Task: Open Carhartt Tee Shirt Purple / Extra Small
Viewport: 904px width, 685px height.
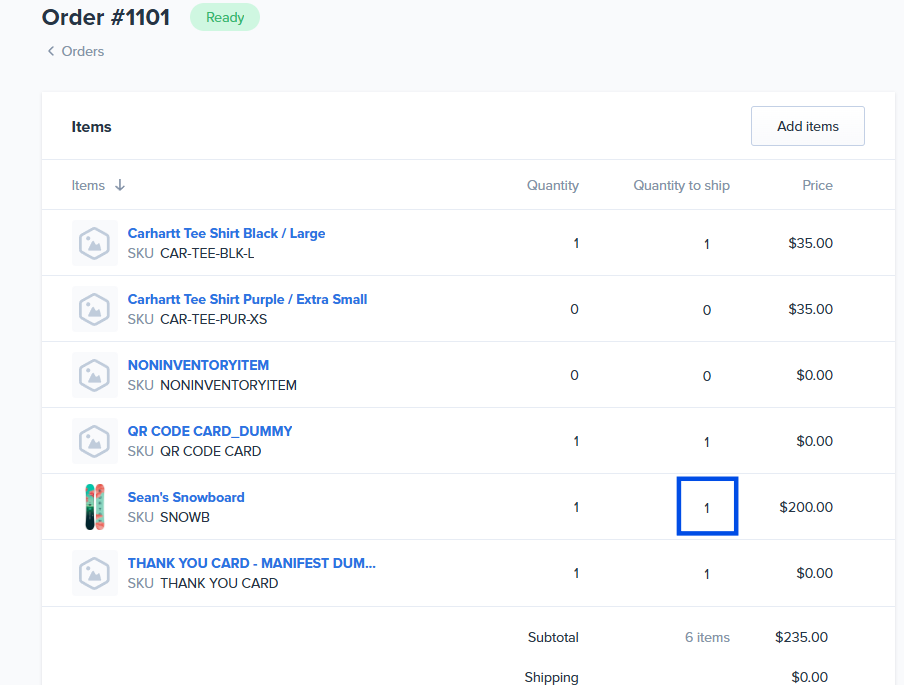Action: pyautogui.click(x=247, y=299)
